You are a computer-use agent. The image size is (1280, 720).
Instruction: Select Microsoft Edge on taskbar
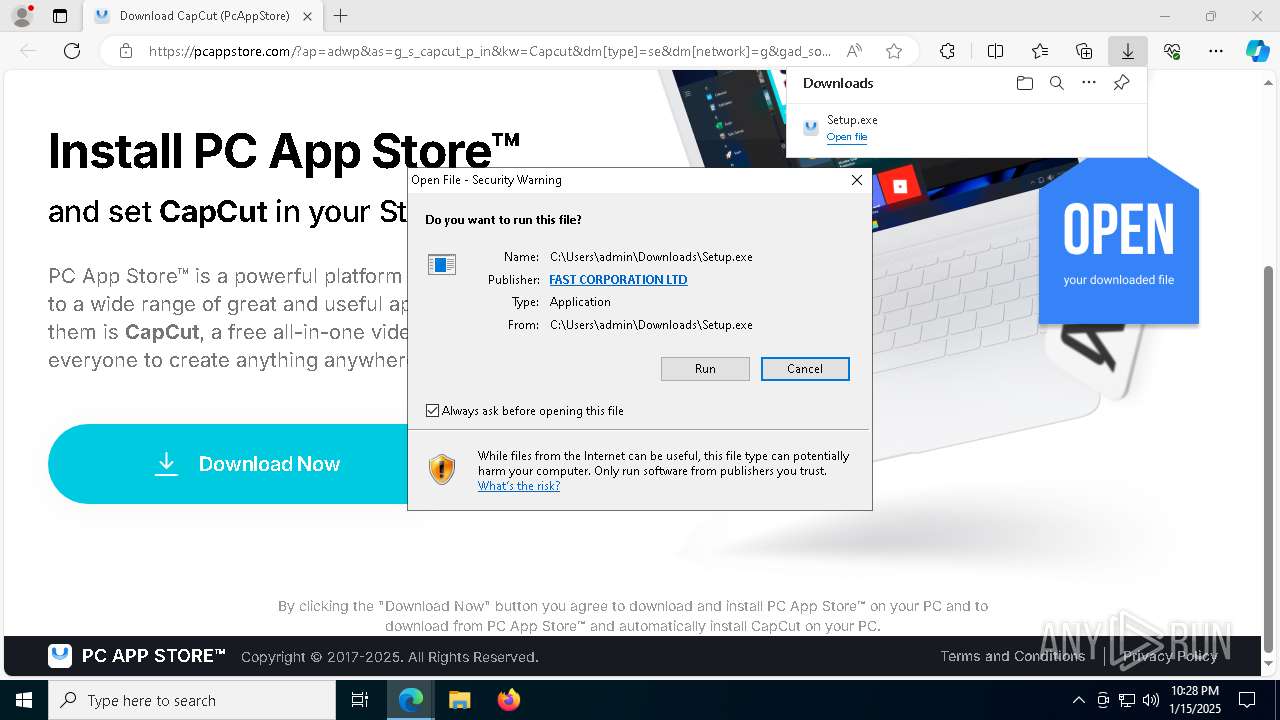411,700
